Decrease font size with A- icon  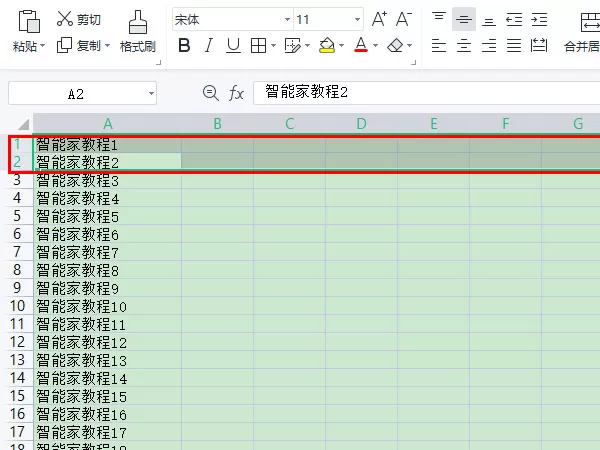pos(404,19)
